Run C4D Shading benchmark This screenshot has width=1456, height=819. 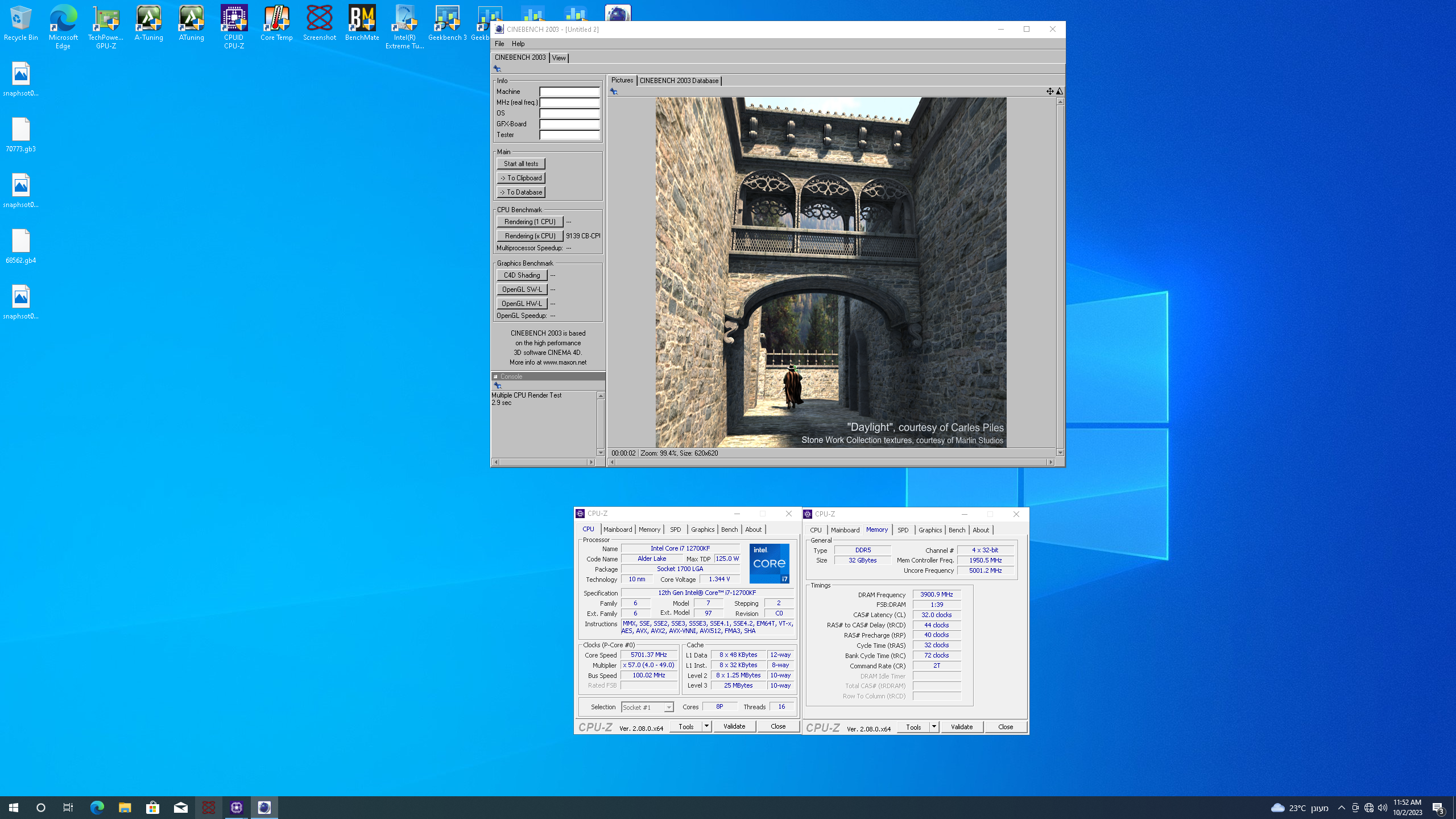(522, 275)
